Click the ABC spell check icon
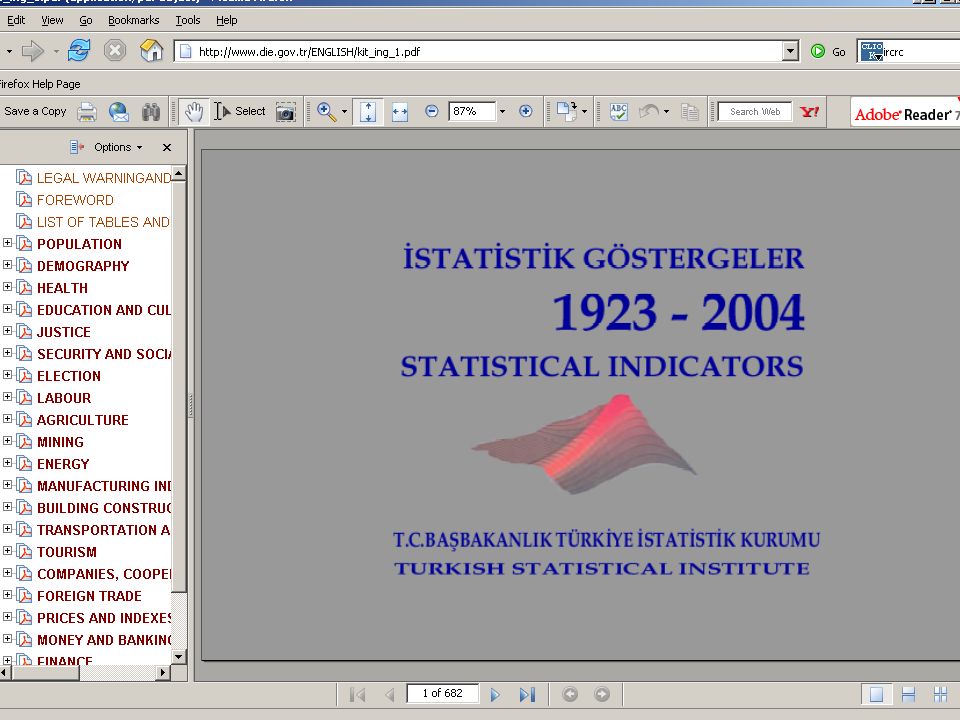The image size is (960, 720). 619,111
